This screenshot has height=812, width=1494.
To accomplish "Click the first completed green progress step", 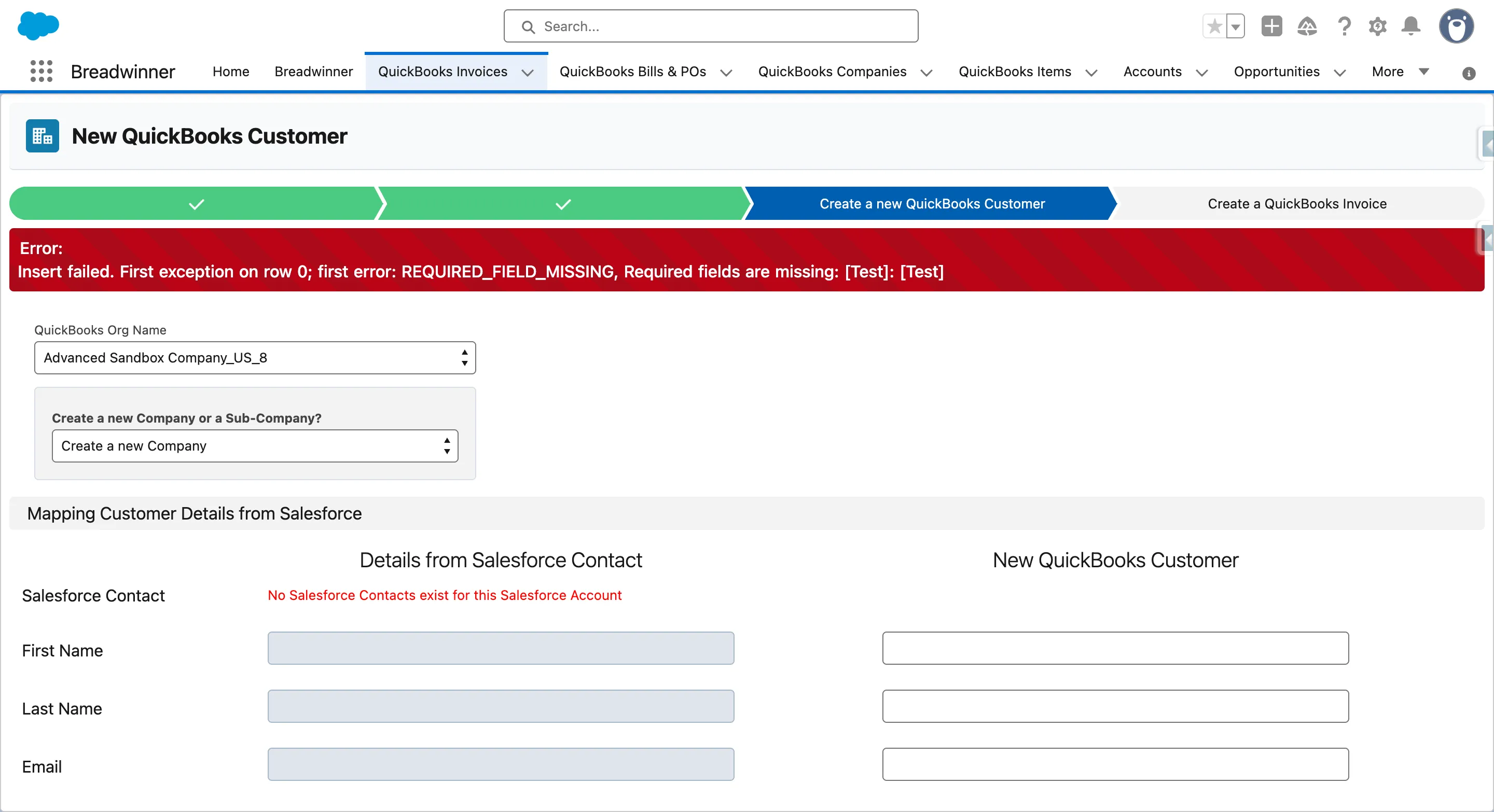I will point(196,203).
